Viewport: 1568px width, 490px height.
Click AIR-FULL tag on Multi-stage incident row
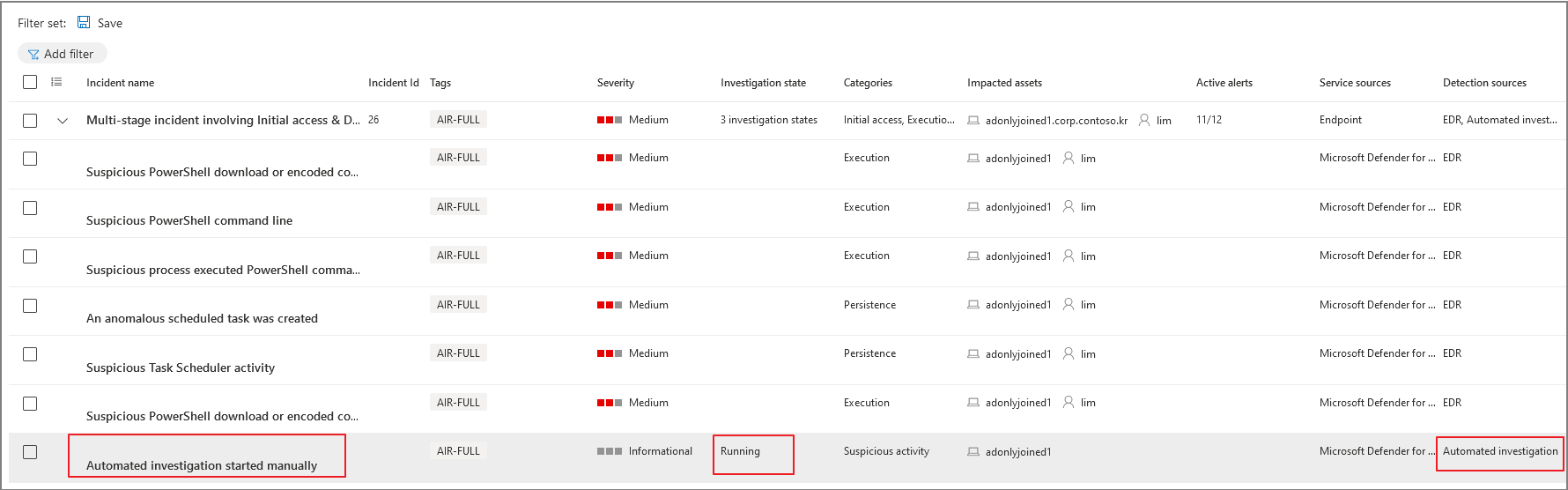click(458, 120)
